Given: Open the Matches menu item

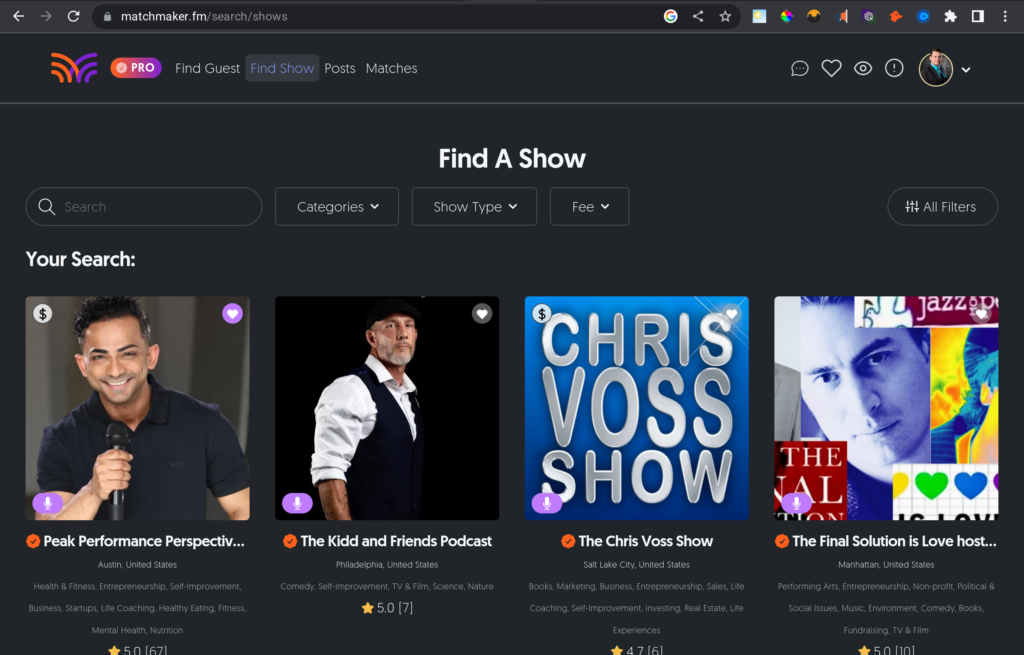Looking at the screenshot, I should tap(391, 68).
